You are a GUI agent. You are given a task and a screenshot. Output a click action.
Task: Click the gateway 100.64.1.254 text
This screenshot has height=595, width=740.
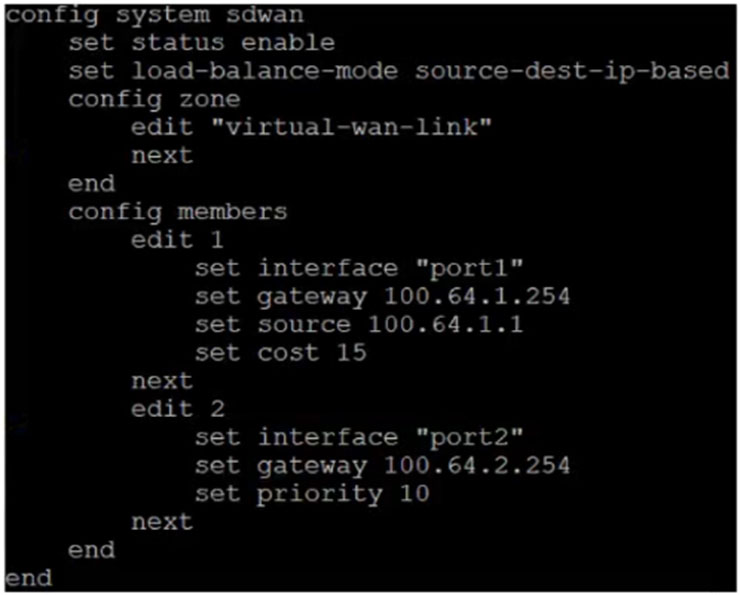coord(477,297)
